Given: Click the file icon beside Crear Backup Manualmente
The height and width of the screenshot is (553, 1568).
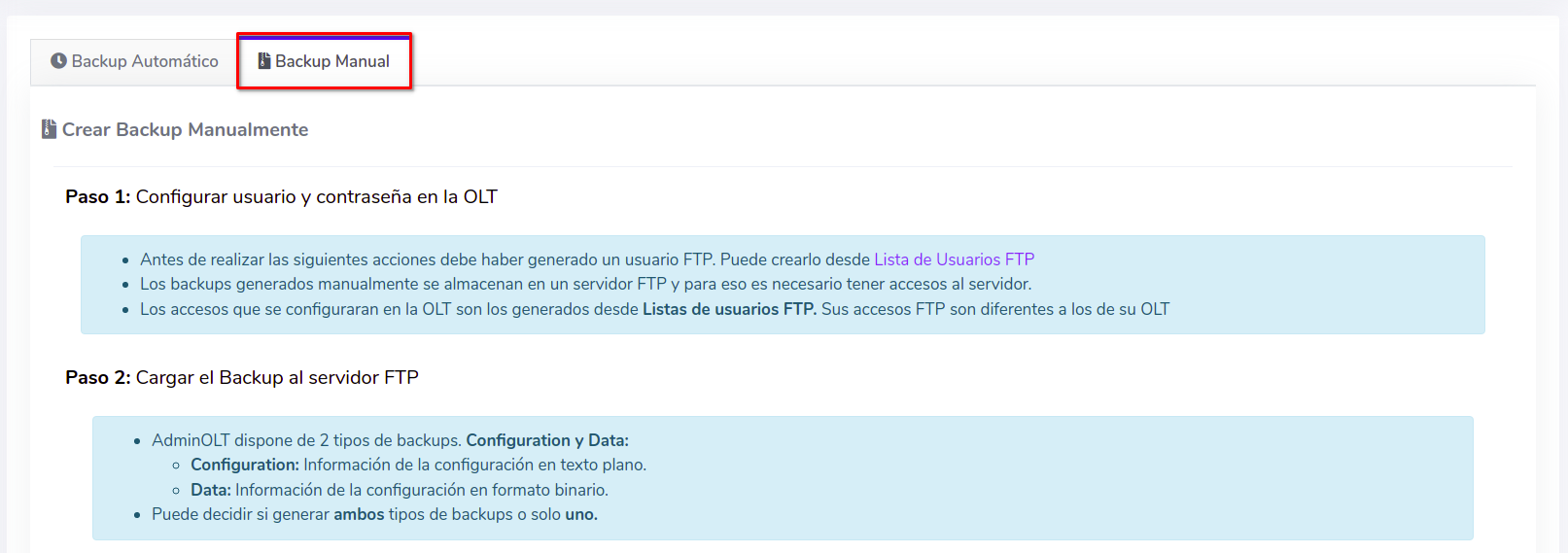Looking at the screenshot, I should click(49, 129).
